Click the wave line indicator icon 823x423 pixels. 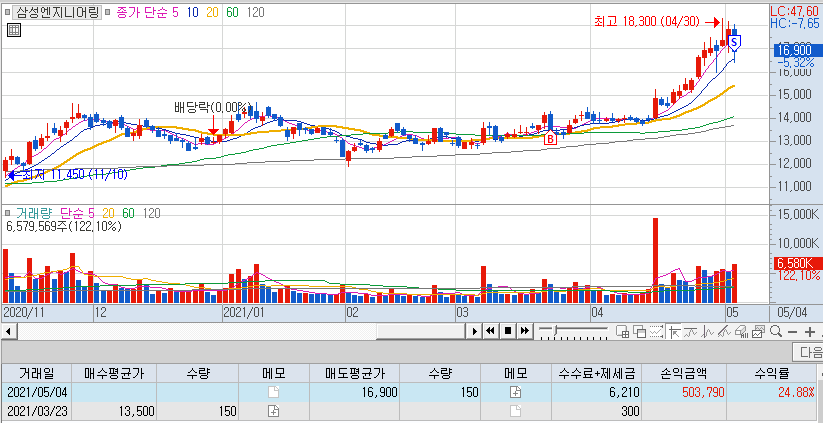pyautogui.click(x=691, y=332)
